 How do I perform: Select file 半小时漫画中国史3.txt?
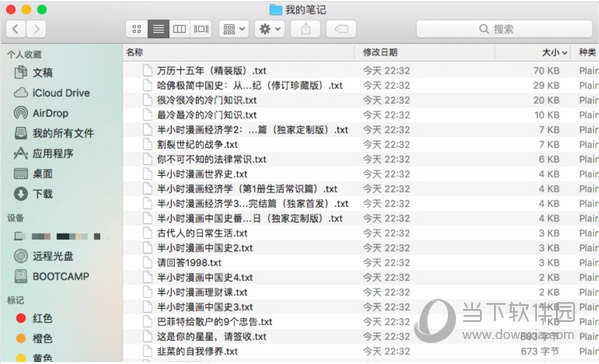205,307
